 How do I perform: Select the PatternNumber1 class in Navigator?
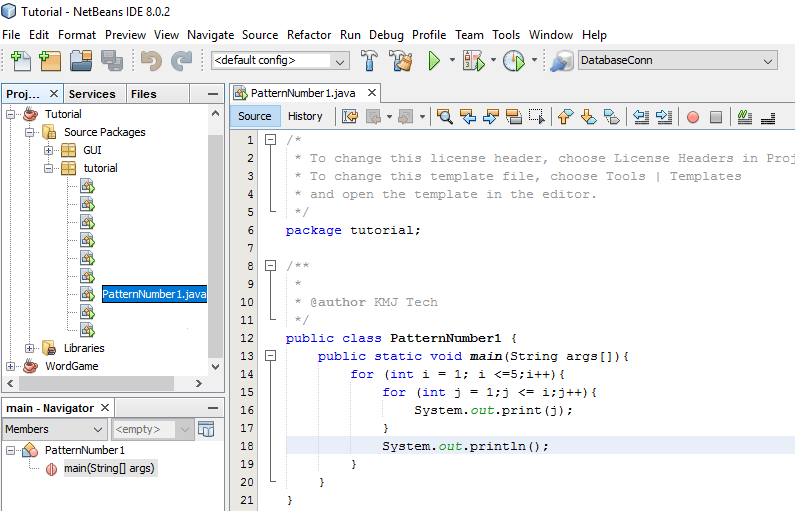point(85,450)
